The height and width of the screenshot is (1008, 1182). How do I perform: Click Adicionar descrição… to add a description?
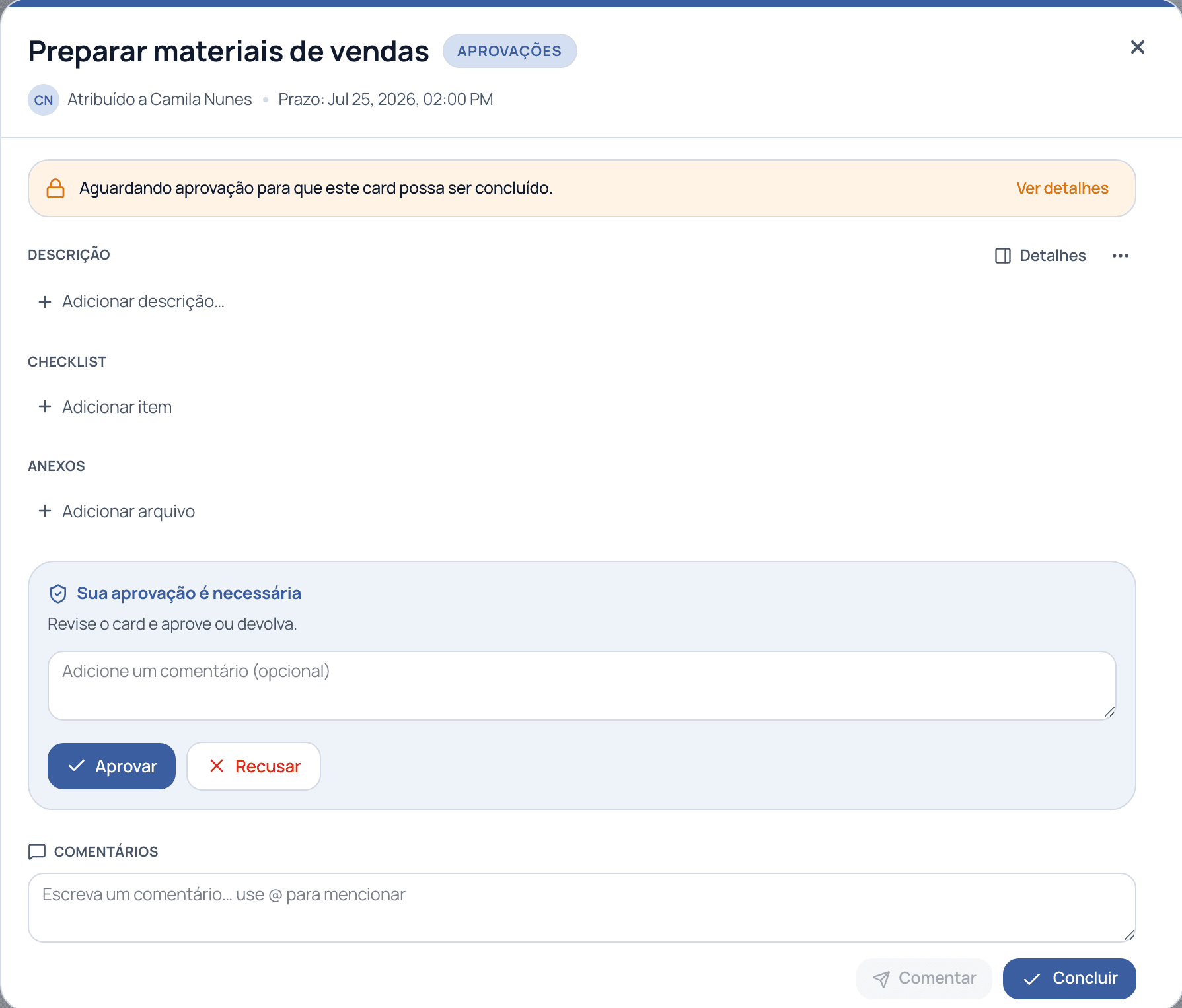coord(131,301)
